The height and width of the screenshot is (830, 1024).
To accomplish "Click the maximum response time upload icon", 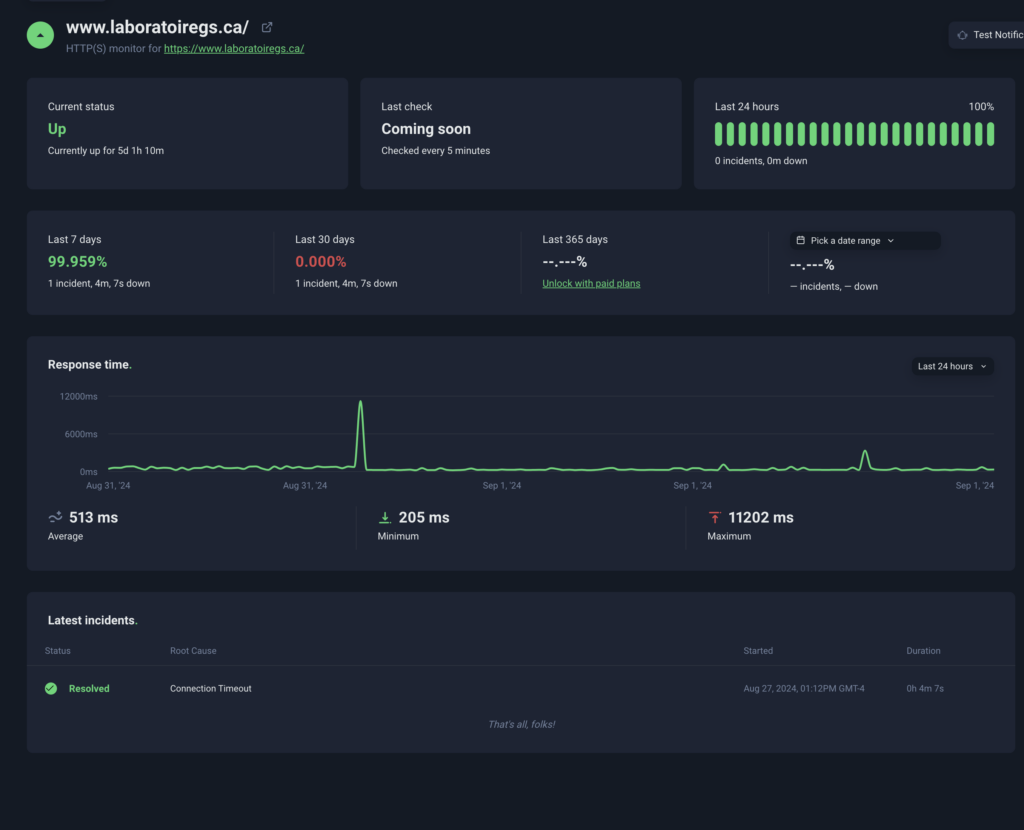I will coord(714,517).
